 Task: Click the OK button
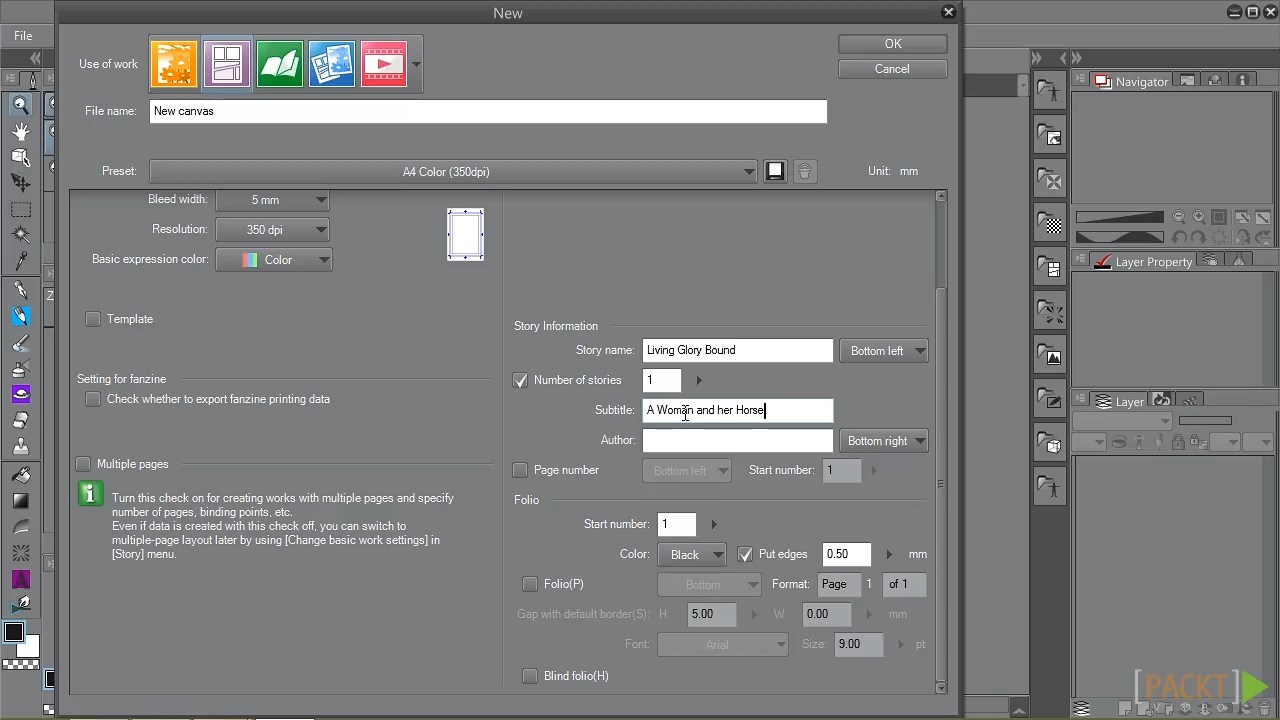[893, 44]
